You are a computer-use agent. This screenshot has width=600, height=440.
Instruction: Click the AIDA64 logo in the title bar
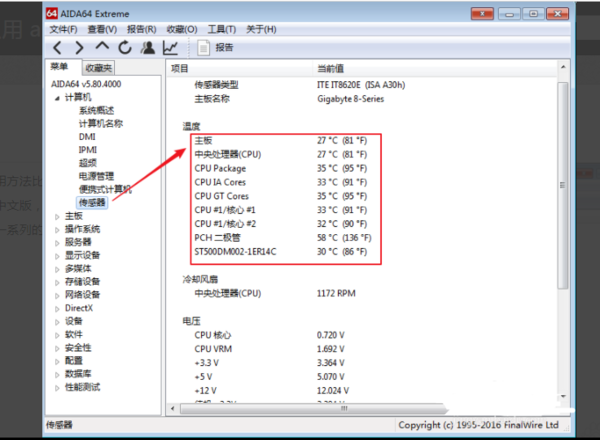tap(51, 13)
